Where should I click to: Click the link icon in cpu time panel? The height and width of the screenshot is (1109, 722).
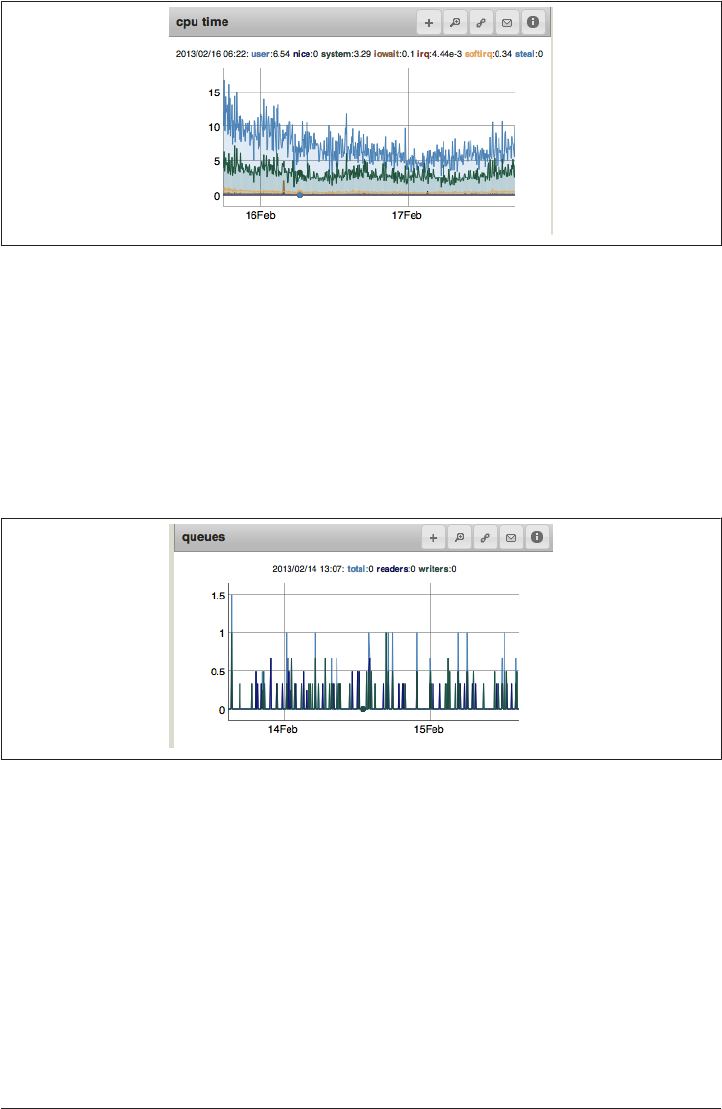coord(481,23)
